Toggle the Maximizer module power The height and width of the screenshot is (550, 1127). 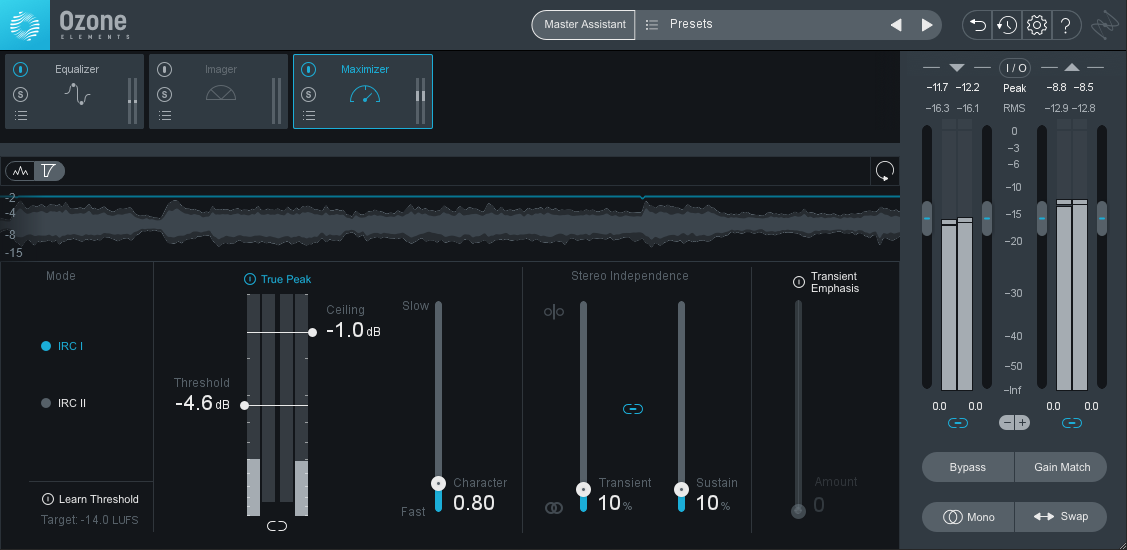tap(308, 70)
